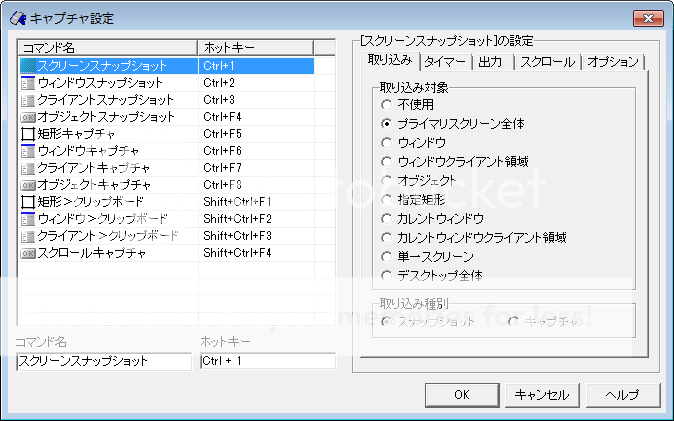674x421 pixels.
Task: Click the オブジェクトキャプチャ OK icon
Action: click(28, 185)
